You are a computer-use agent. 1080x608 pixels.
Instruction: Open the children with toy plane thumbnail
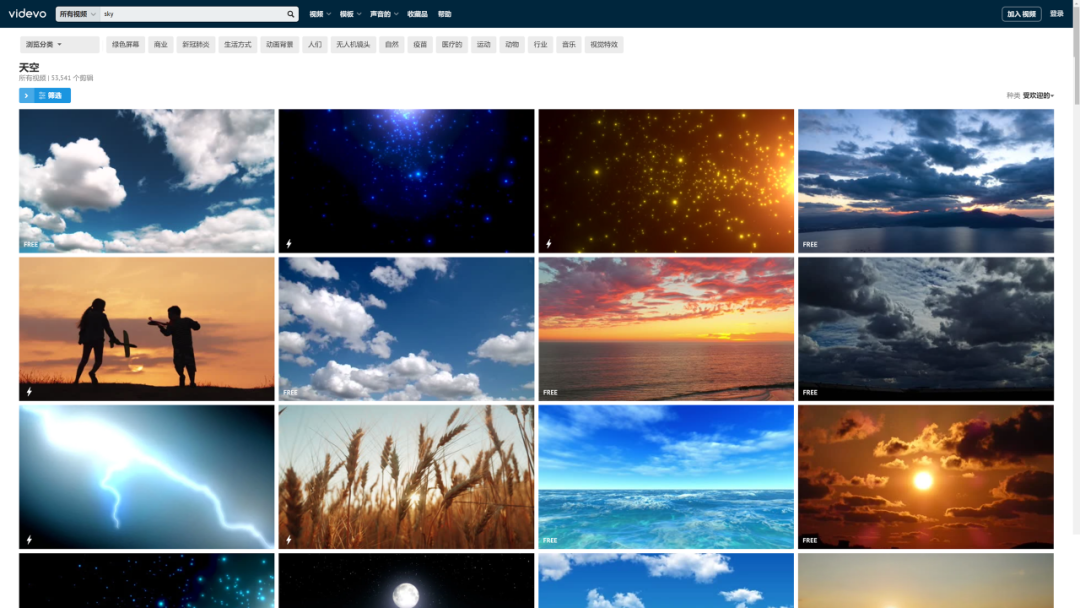click(147, 329)
